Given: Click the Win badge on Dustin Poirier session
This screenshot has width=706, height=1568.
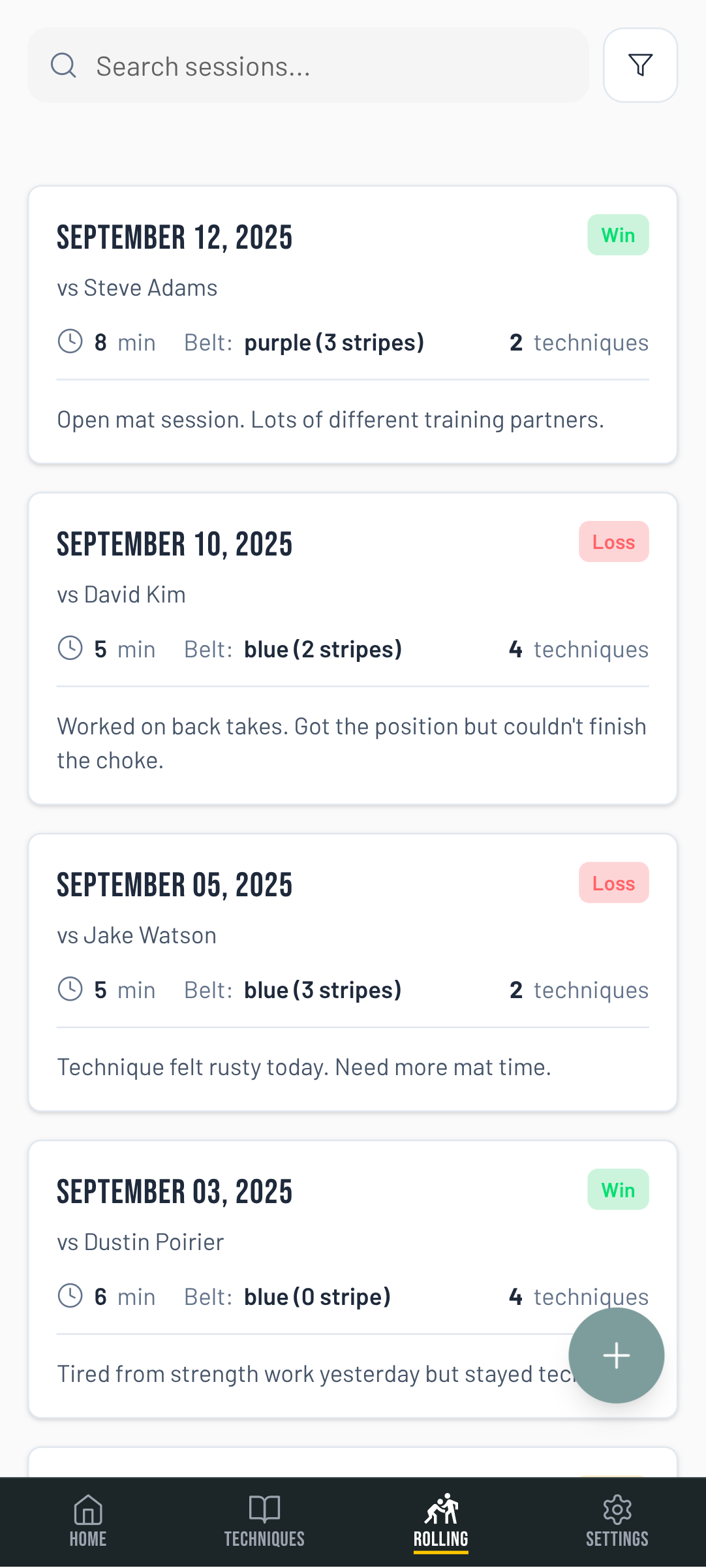Looking at the screenshot, I should (x=618, y=1189).
